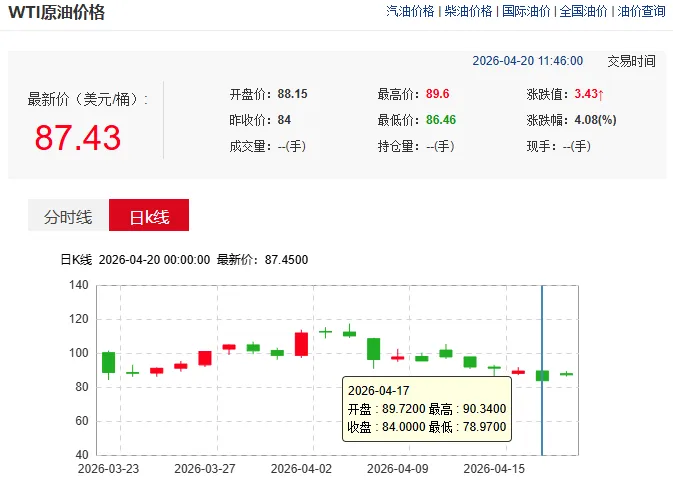Click the big green candle at chart start
Image resolution: width=673 pixels, height=481 pixels.
tap(108, 362)
